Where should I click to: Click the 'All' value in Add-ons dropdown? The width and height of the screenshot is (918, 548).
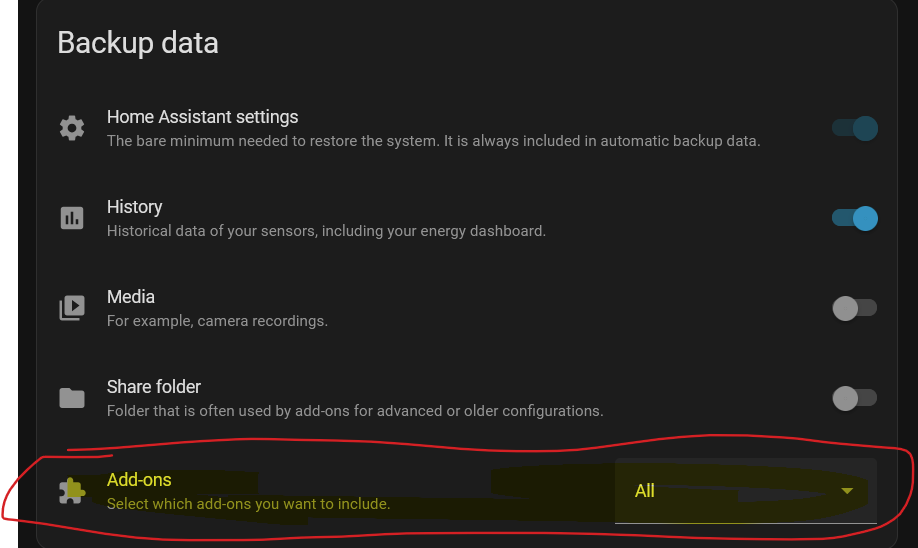[x=645, y=491]
